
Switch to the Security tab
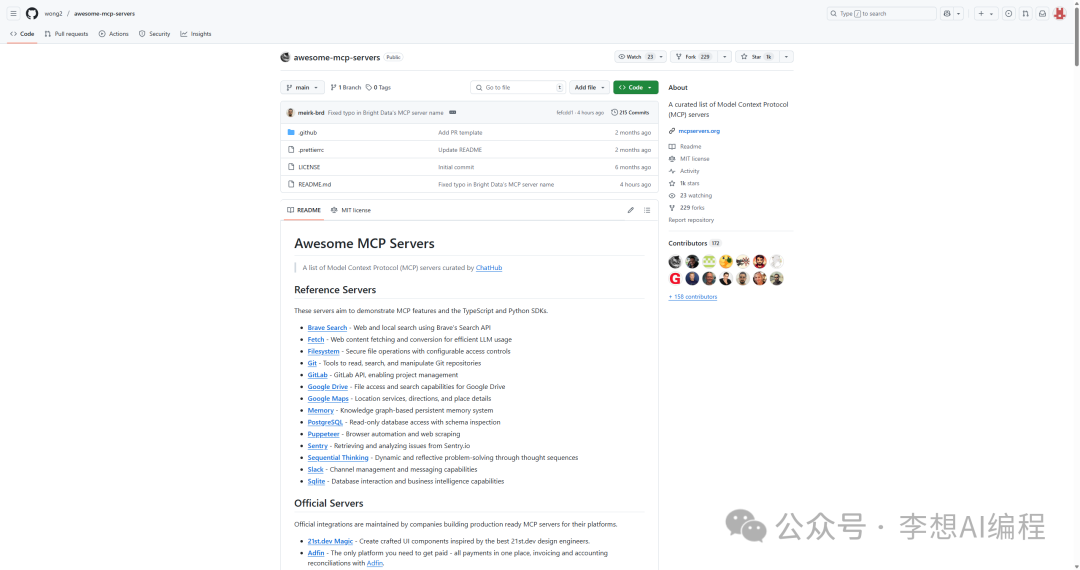point(154,34)
